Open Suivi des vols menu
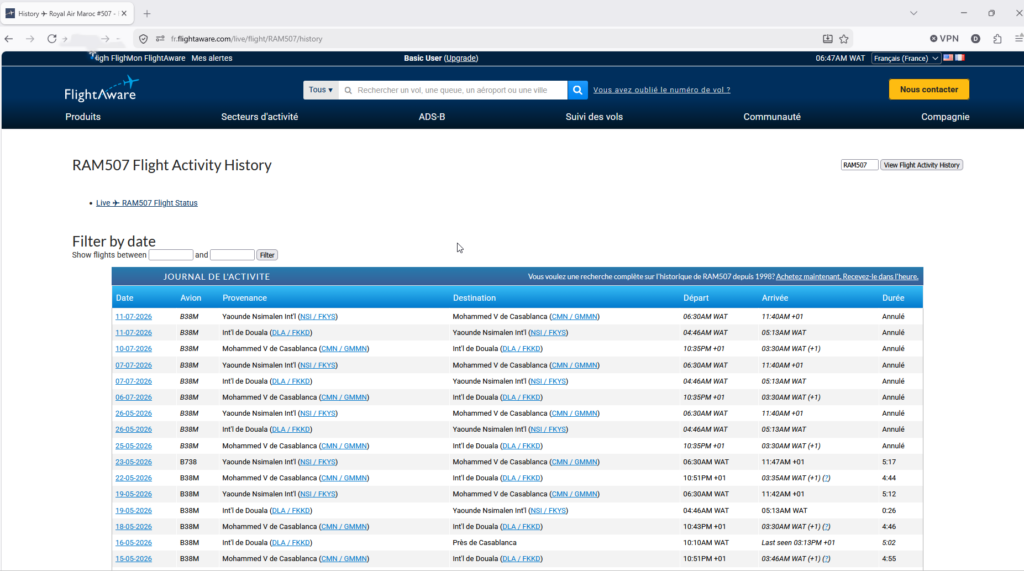Screen dimensions: 1024x571 point(594,117)
